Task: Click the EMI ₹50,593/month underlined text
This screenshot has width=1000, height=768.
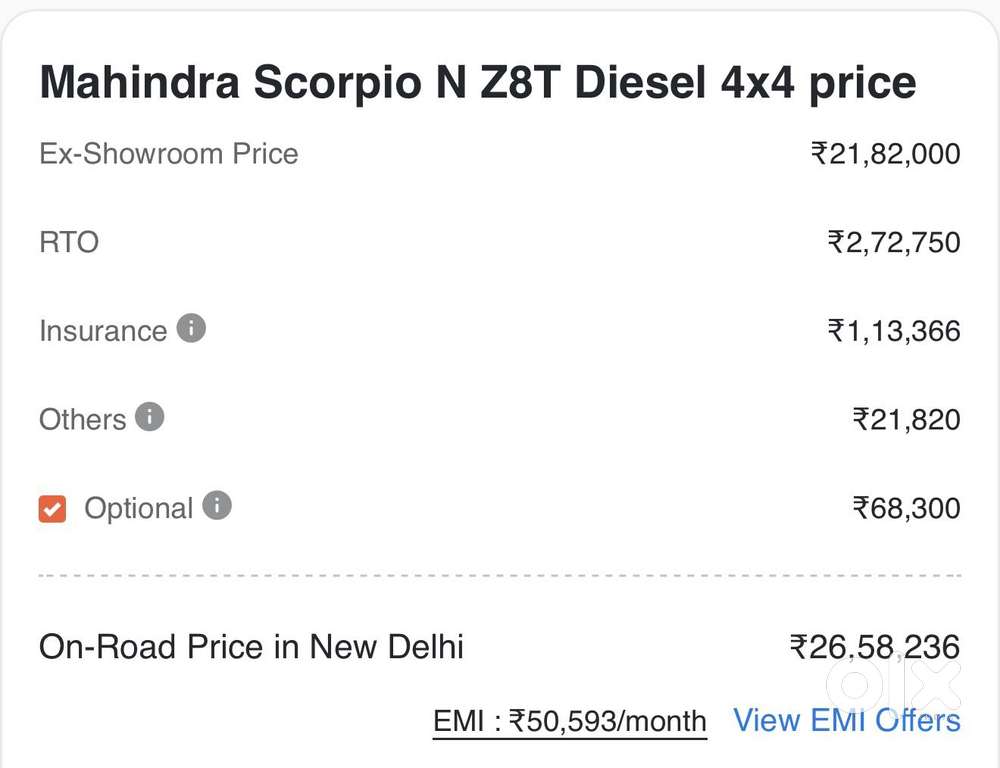Action: point(569,720)
